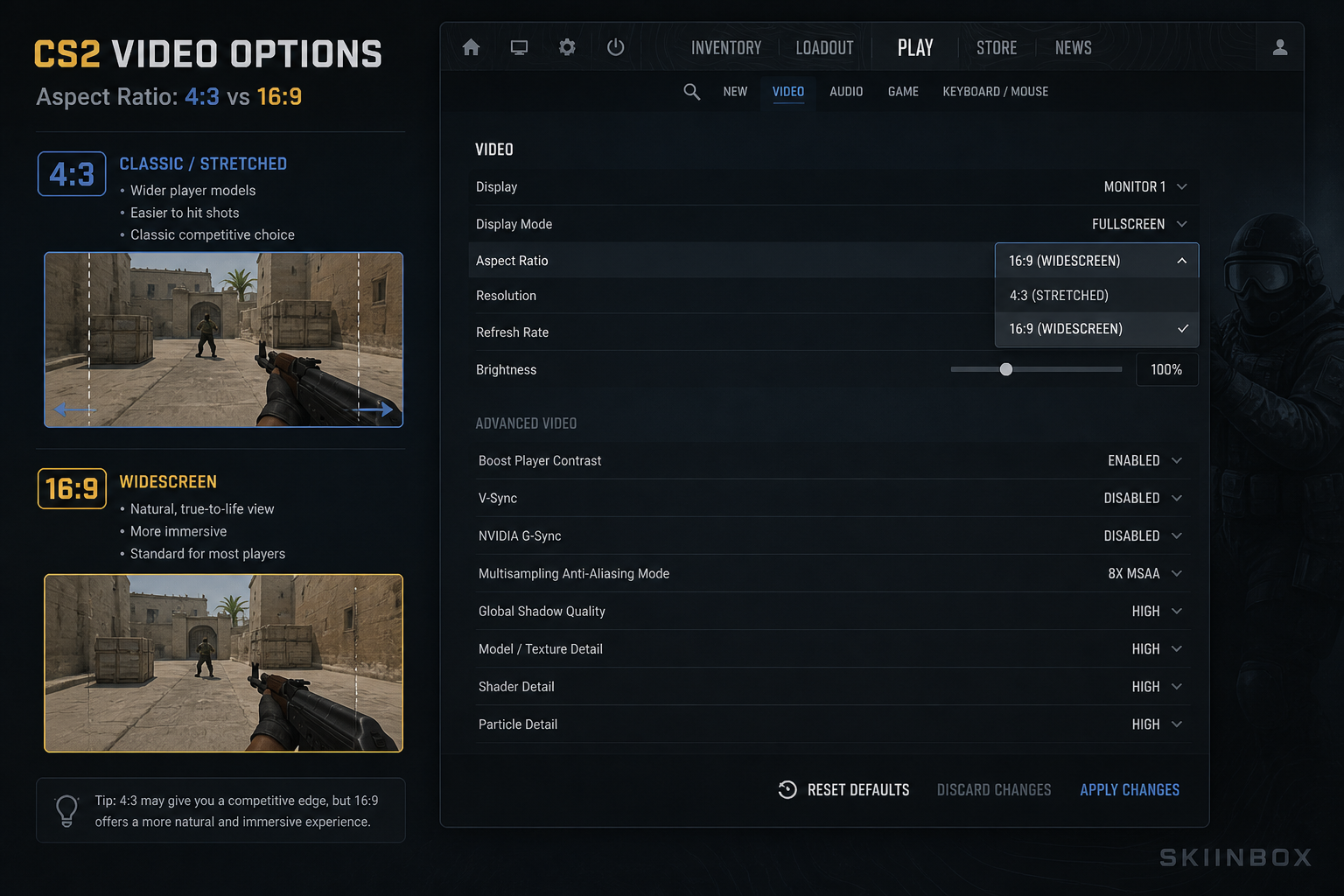Click 'Natural, true-to-life view' bullet text
This screenshot has width=1344, height=896.
202,509
